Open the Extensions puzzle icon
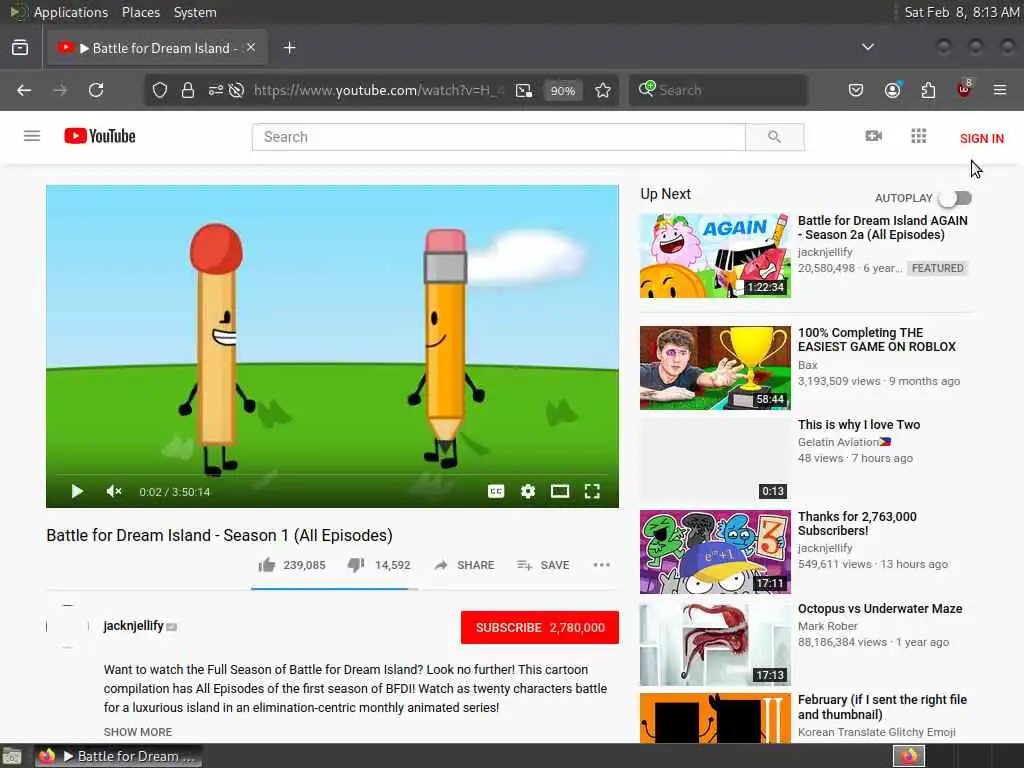 click(x=928, y=90)
